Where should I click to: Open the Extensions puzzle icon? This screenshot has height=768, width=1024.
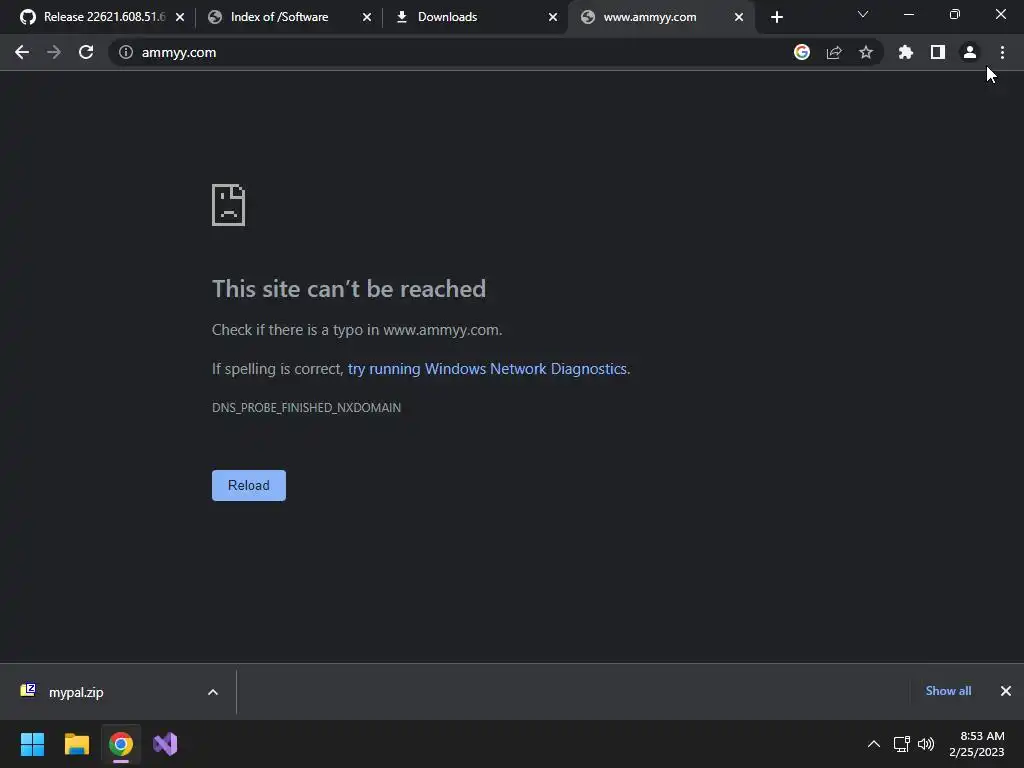[905, 52]
